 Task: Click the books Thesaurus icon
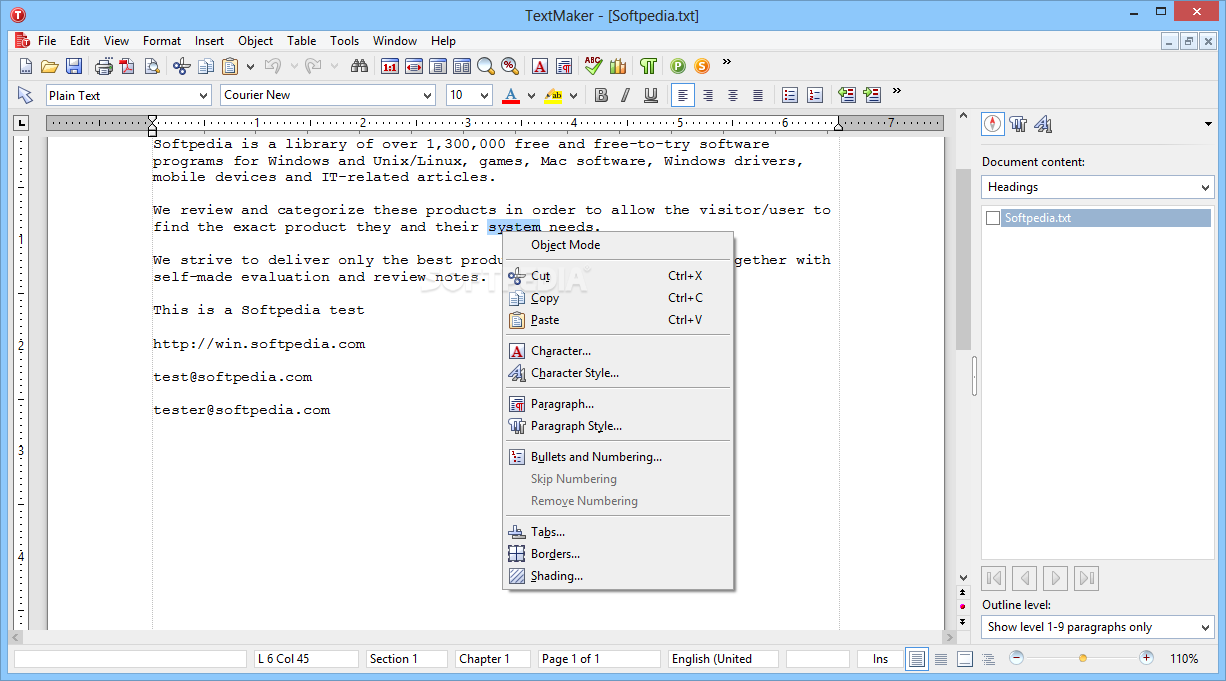[618, 66]
